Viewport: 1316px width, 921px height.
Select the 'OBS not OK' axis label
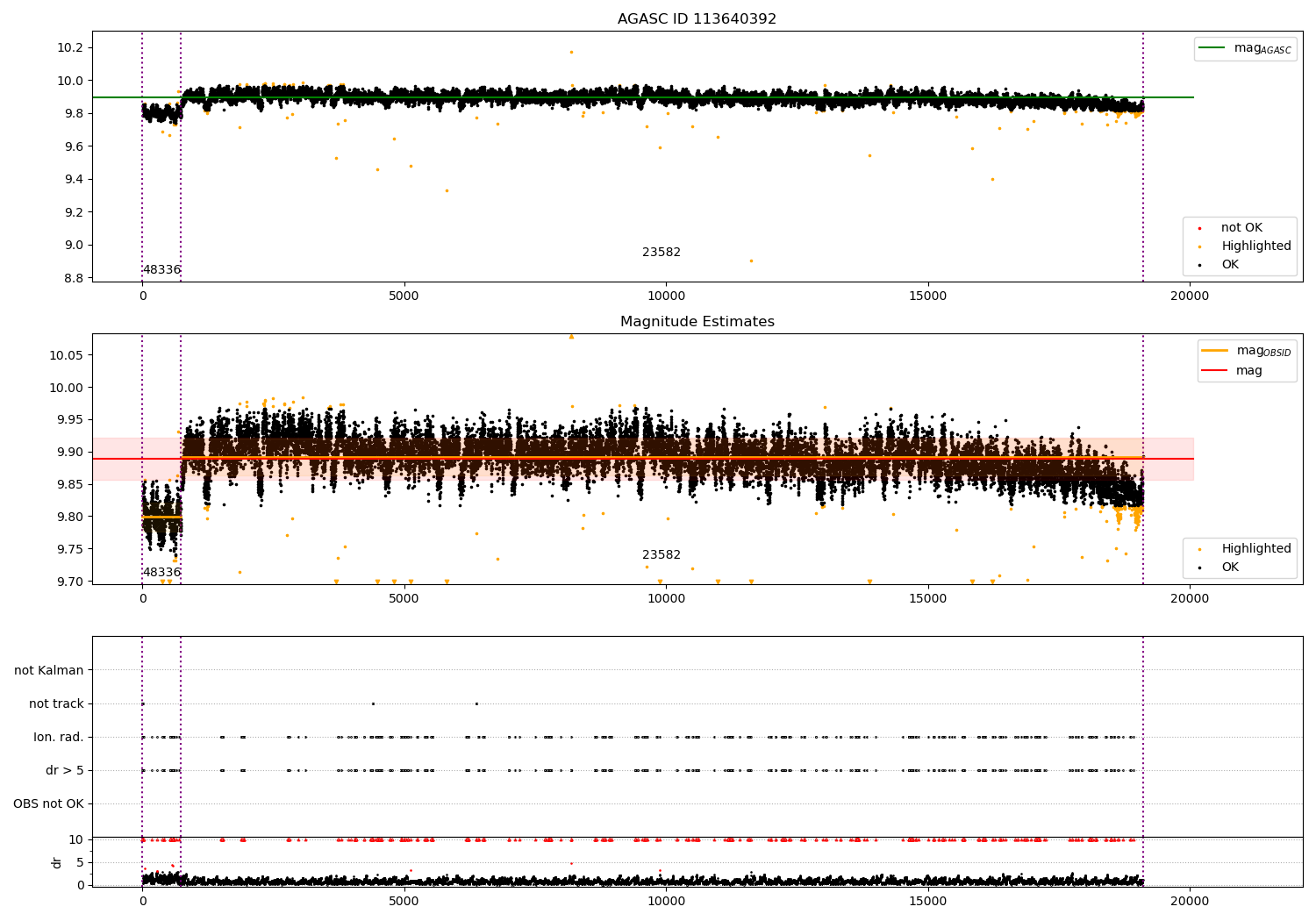click(48, 804)
